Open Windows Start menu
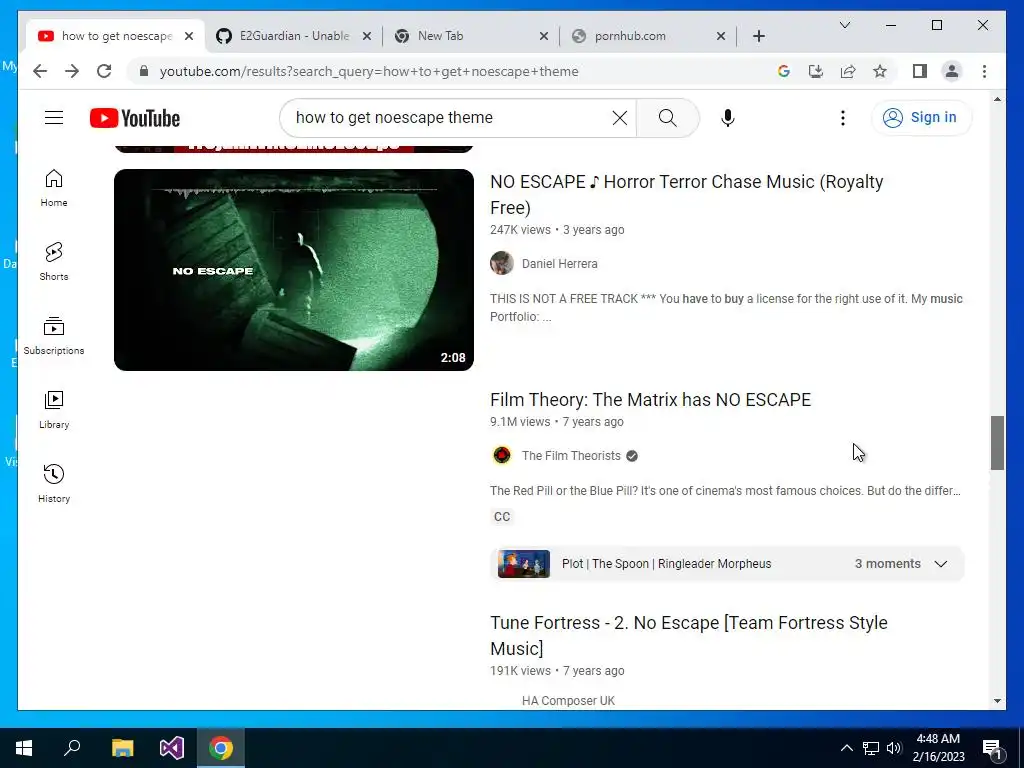 click(24, 748)
